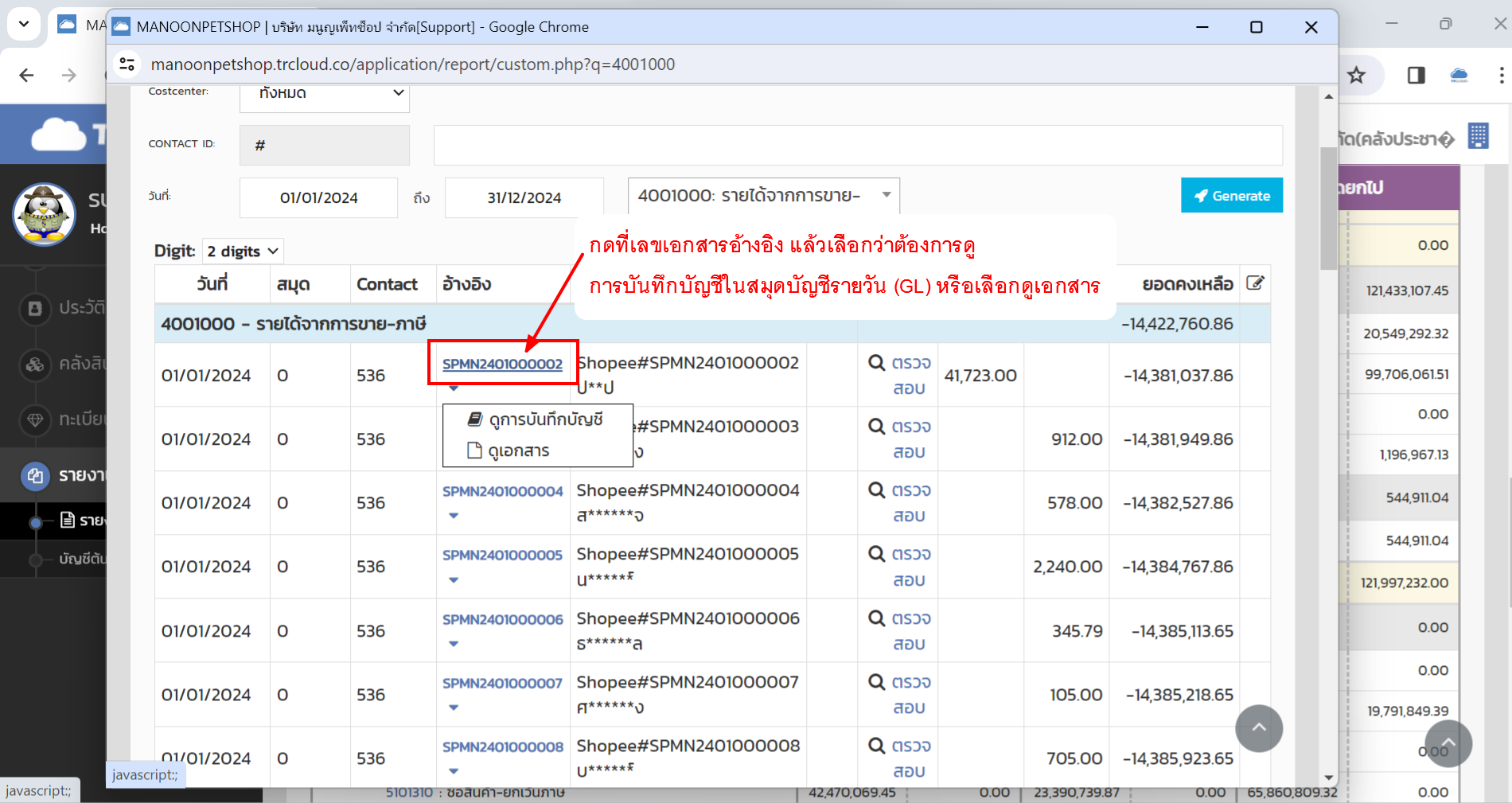Click bookmark star in background Chrome window

pyautogui.click(x=1357, y=76)
